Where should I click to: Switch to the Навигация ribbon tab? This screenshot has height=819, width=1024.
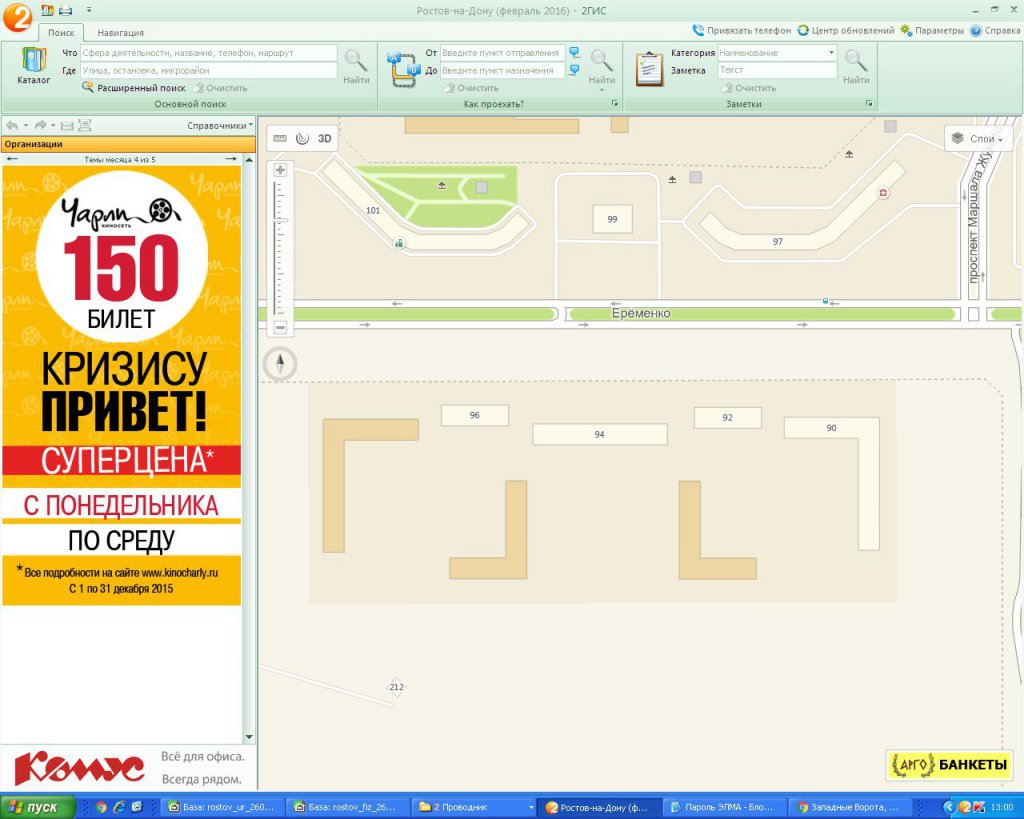[120, 32]
